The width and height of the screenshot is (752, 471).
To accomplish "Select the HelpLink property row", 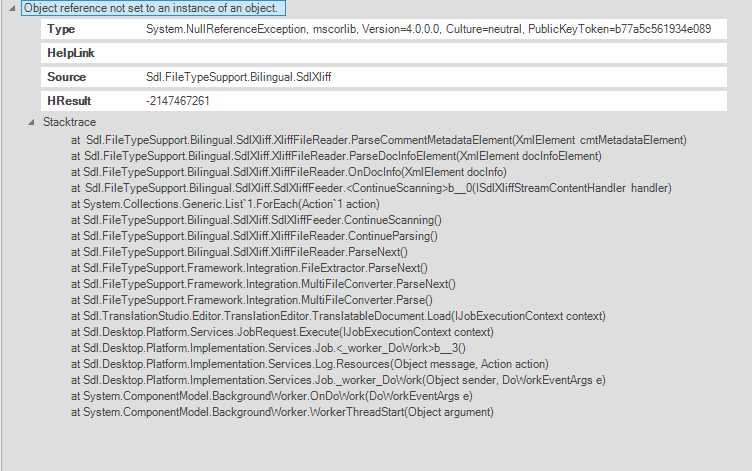I will pyautogui.click(x=384, y=53).
